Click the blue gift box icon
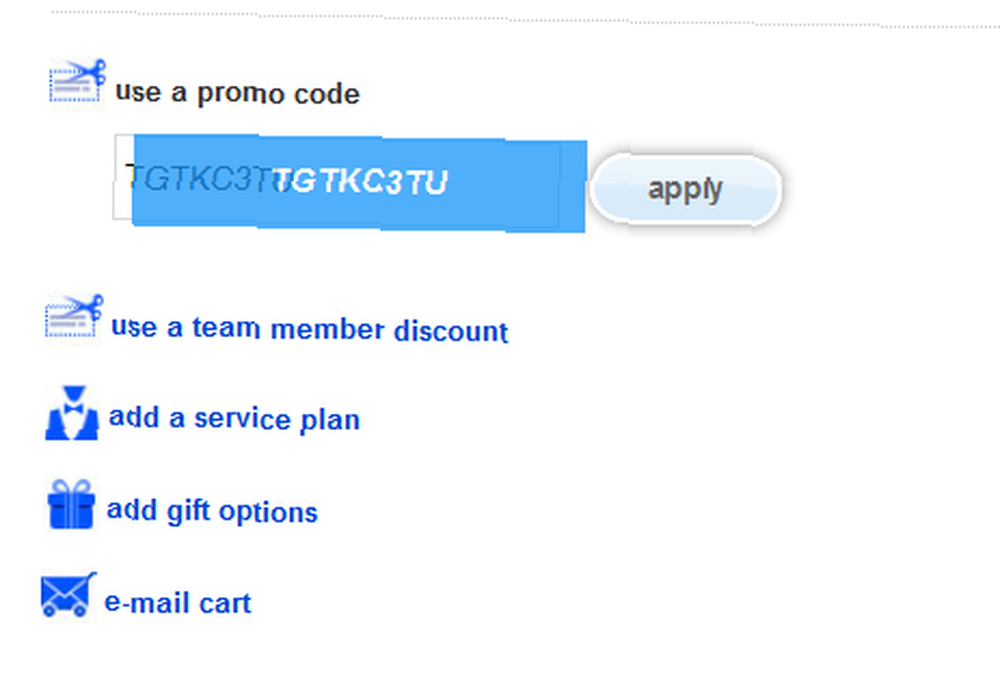Viewport: 1000px width, 697px height. [x=71, y=504]
